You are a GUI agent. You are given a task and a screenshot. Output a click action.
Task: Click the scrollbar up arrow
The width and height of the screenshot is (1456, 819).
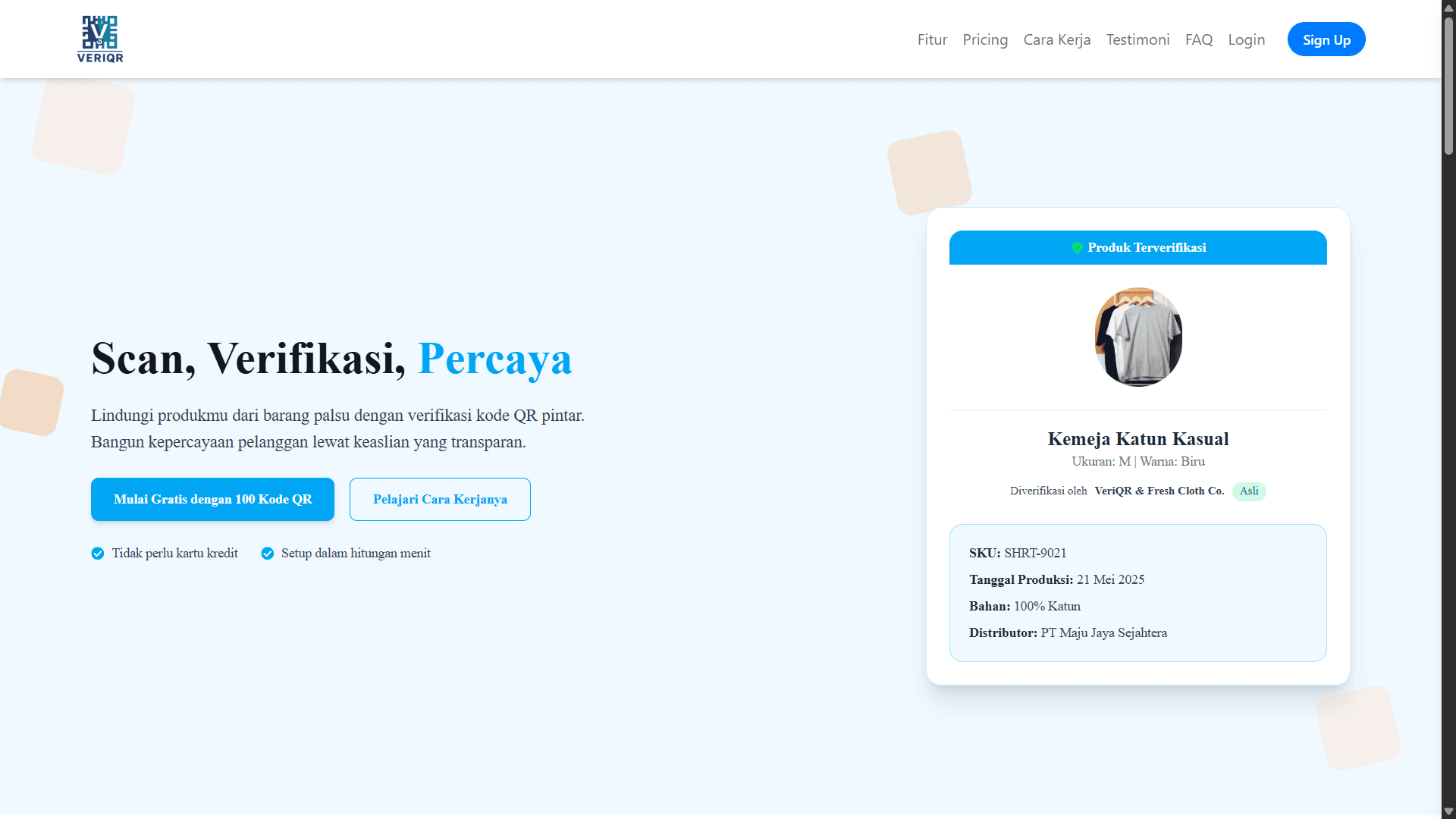pyautogui.click(x=1448, y=7)
